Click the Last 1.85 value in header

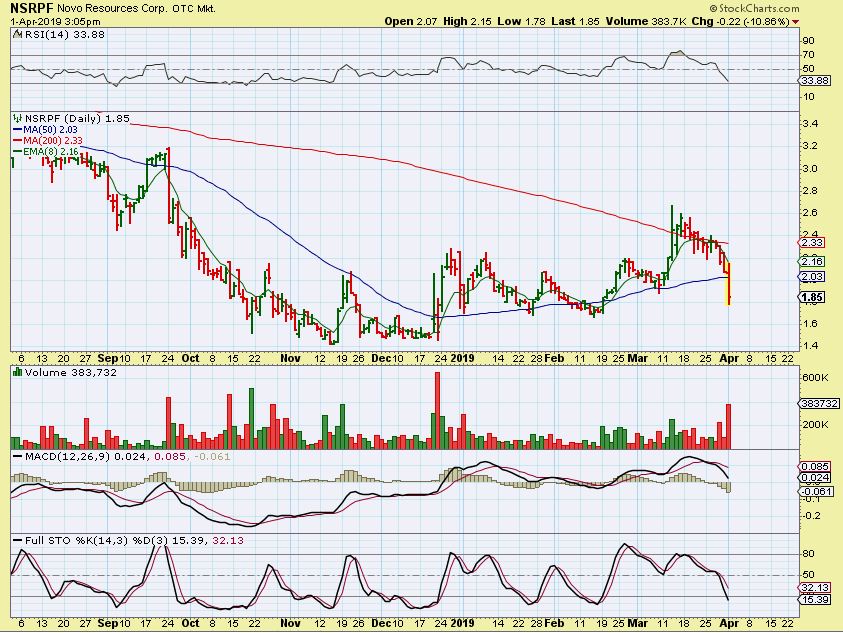575,22
